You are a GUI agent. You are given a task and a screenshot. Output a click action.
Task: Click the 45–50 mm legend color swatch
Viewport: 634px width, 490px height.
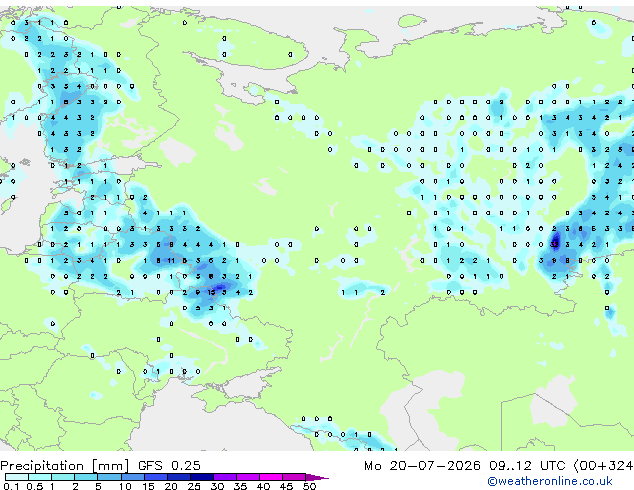coord(294,477)
